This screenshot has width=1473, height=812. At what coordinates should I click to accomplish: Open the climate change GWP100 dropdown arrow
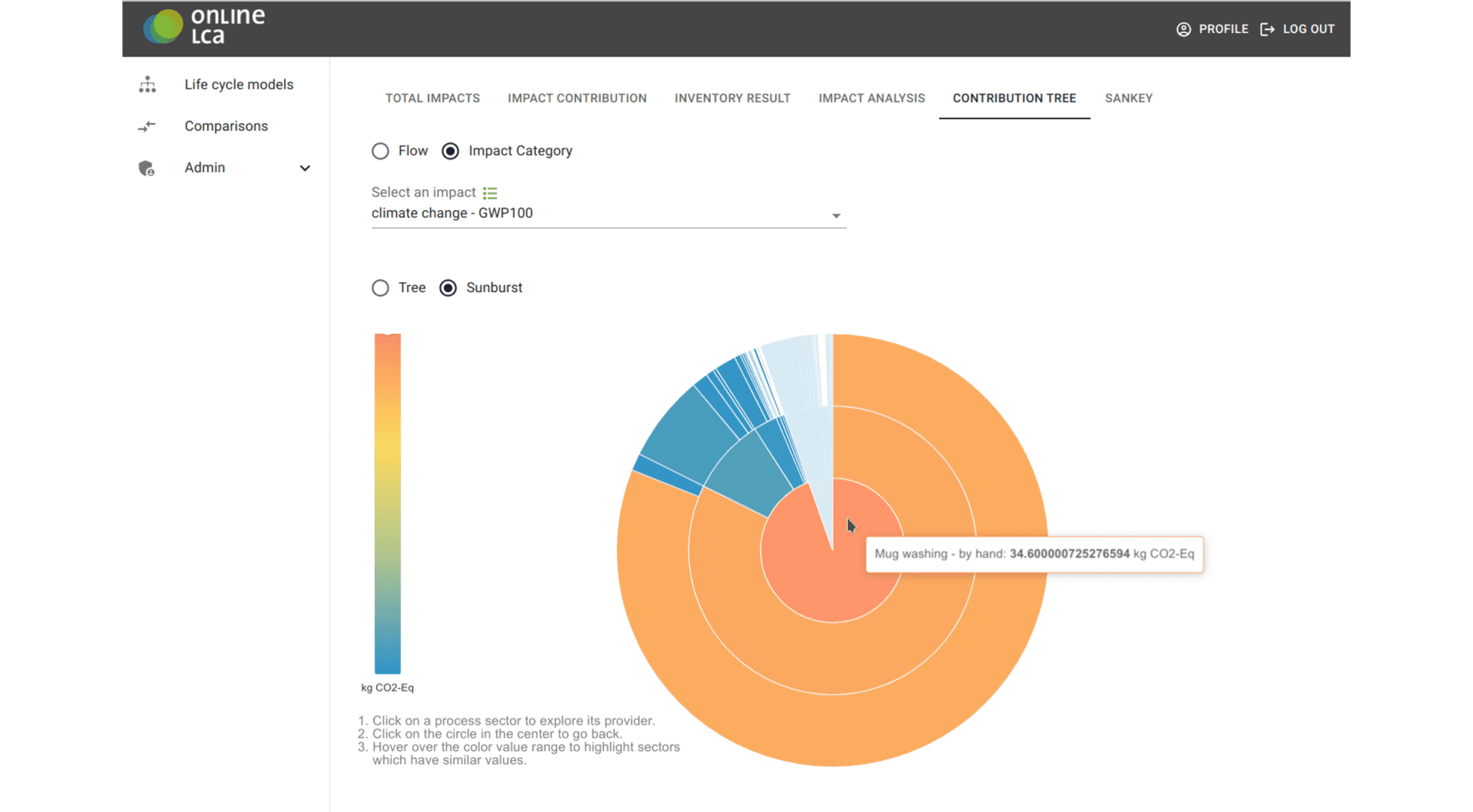point(836,216)
